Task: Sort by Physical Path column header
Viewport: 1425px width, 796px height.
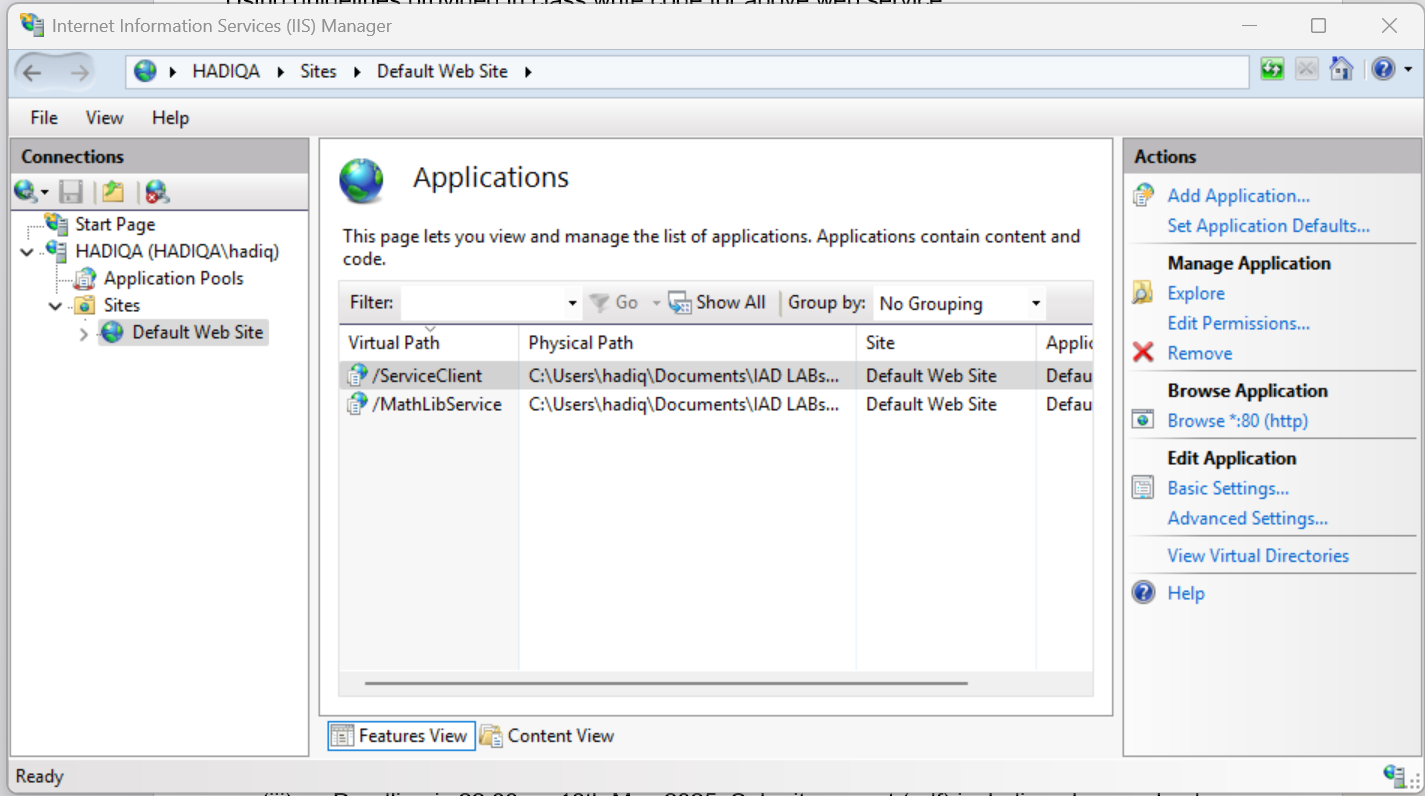Action: coord(687,342)
